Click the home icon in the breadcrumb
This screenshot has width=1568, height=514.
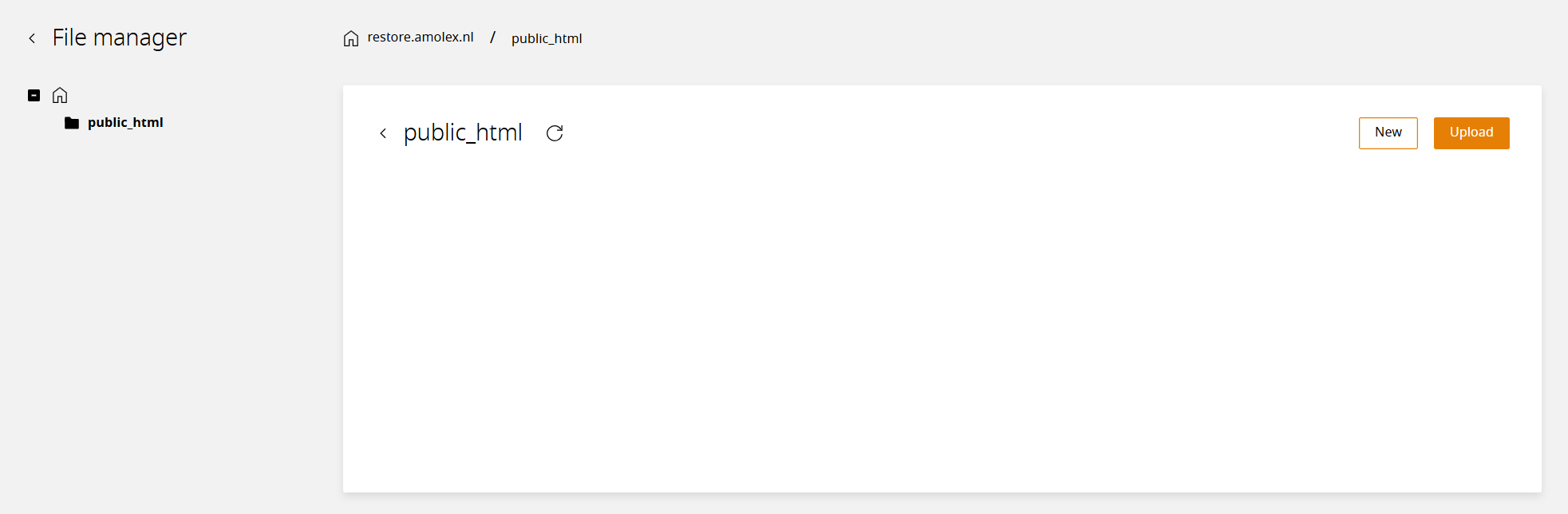(x=351, y=38)
